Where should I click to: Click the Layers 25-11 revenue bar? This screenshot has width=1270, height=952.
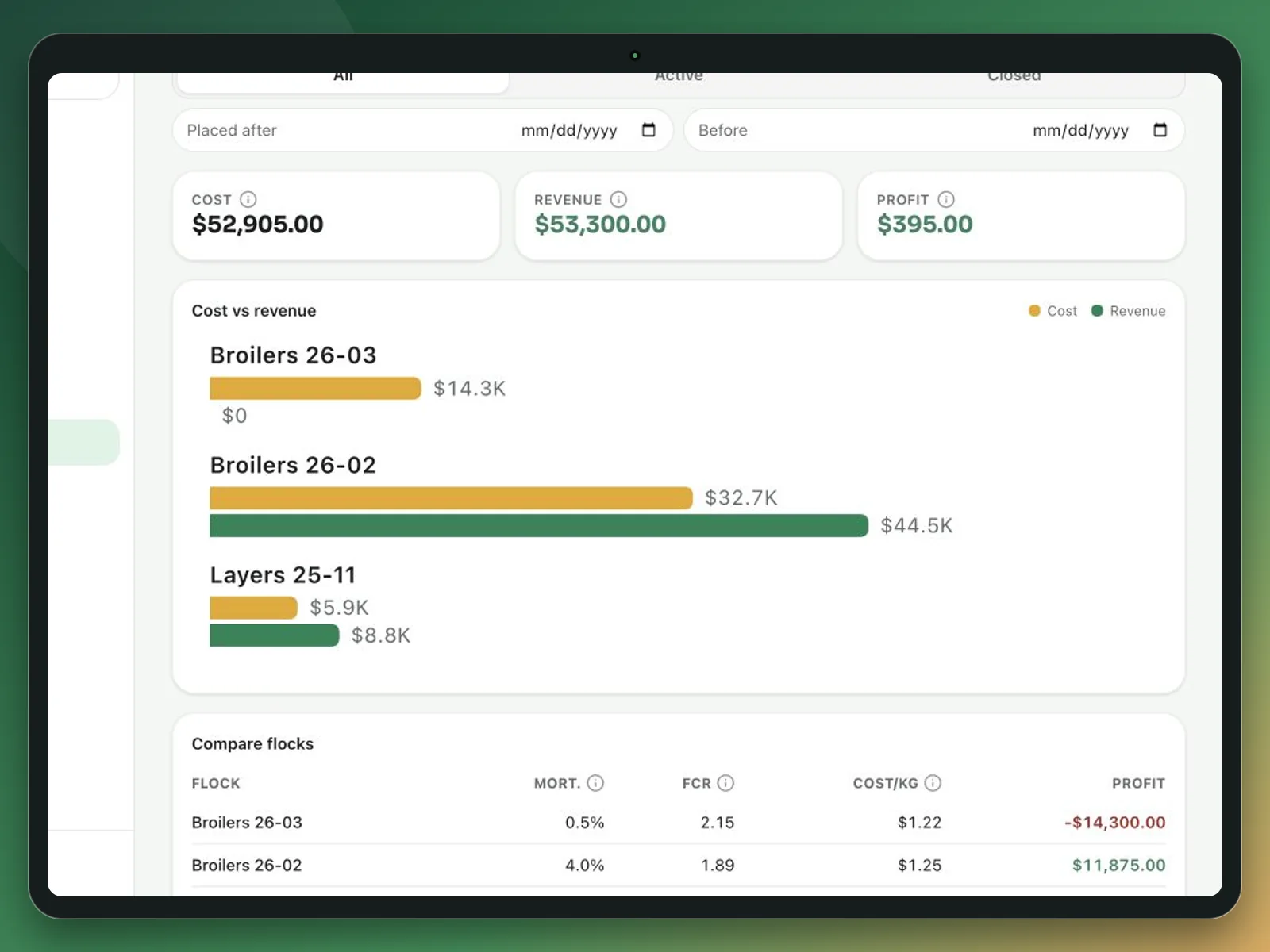click(275, 635)
